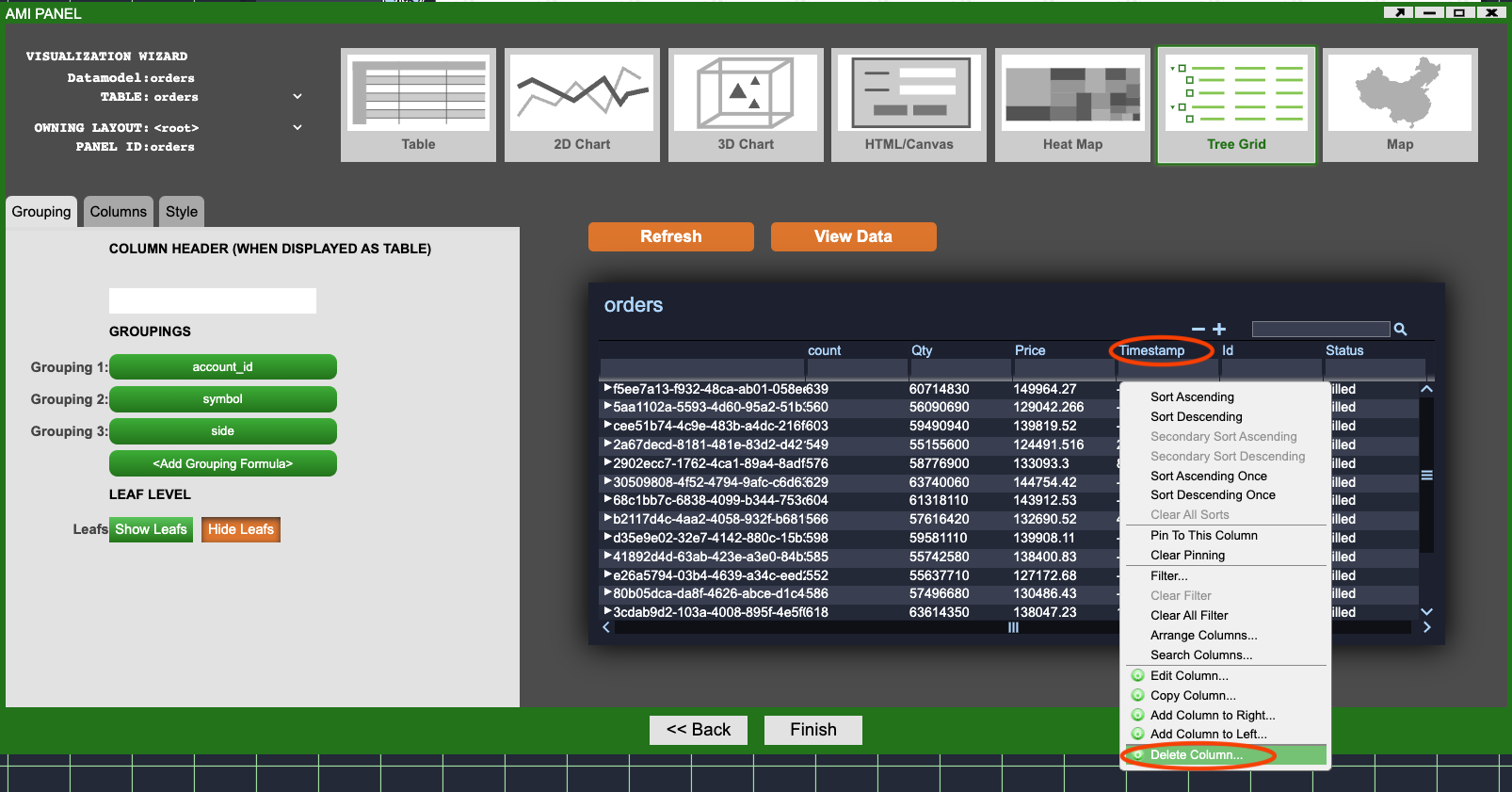
Task: Click the plus icon above the grid
Action: click(x=1219, y=330)
